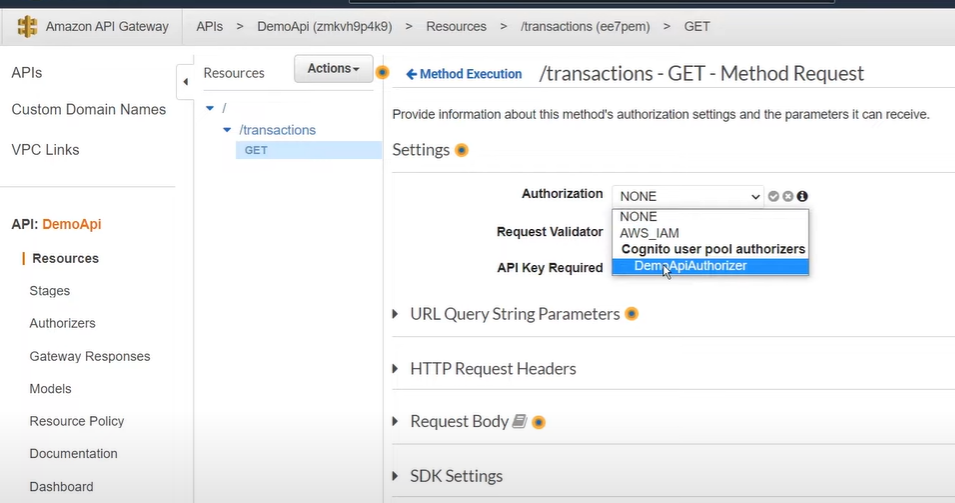Viewport: 955px width, 503px height.
Task: Click GET in the breadcrumb
Action: 697,27
